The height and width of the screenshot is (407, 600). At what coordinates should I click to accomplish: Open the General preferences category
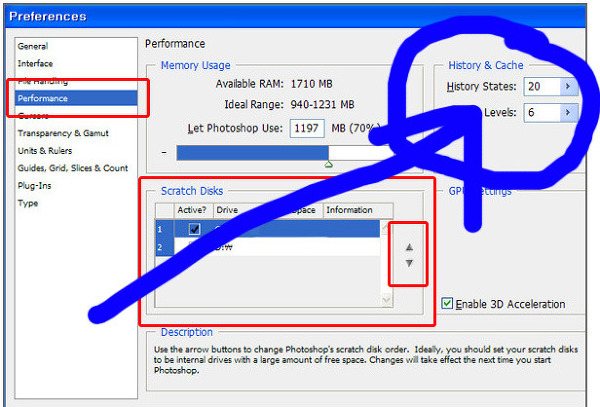coord(33,46)
